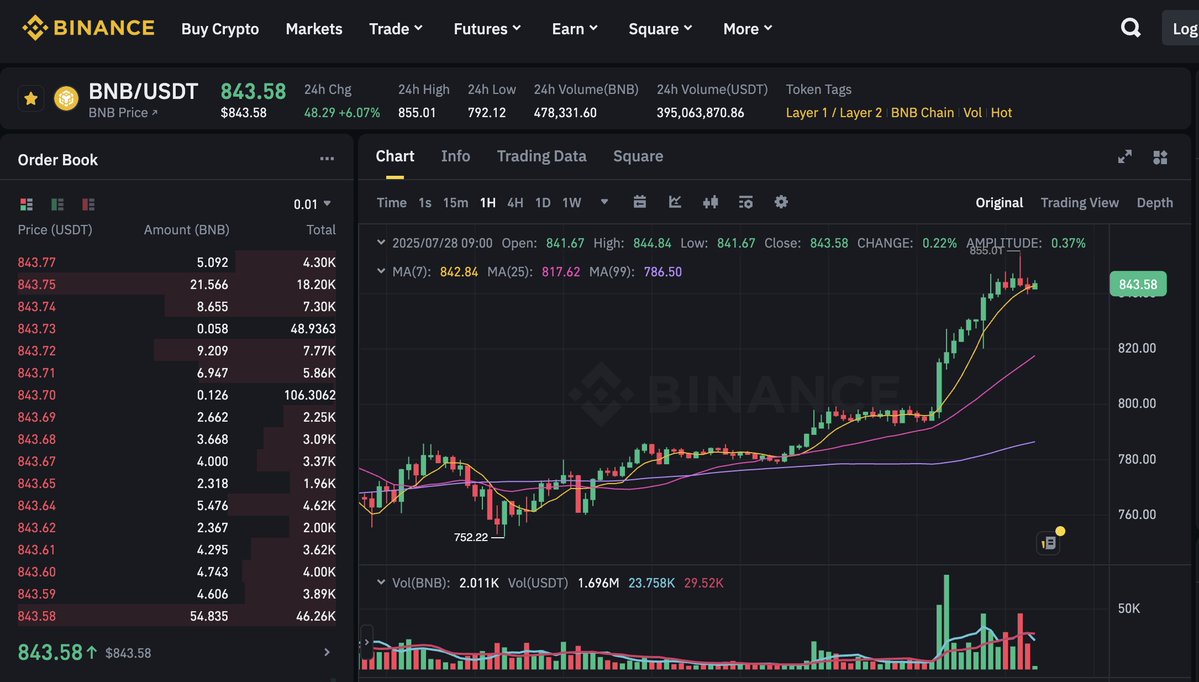The height and width of the screenshot is (682, 1199).
Task: Switch to Depth chart view
Action: [1155, 203]
